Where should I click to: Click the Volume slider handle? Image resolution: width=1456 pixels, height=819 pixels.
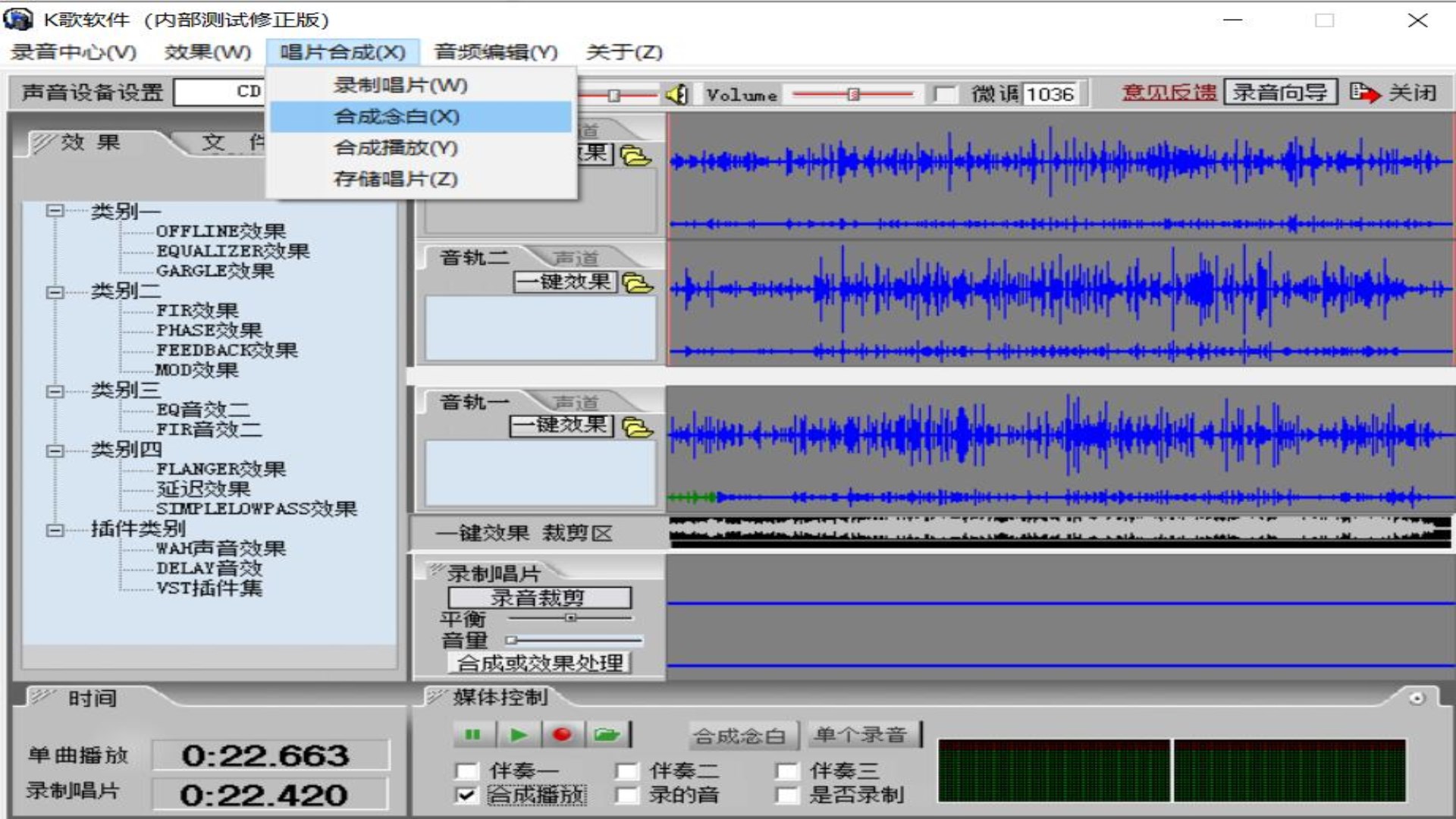pyautogui.click(x=853, y=94)
